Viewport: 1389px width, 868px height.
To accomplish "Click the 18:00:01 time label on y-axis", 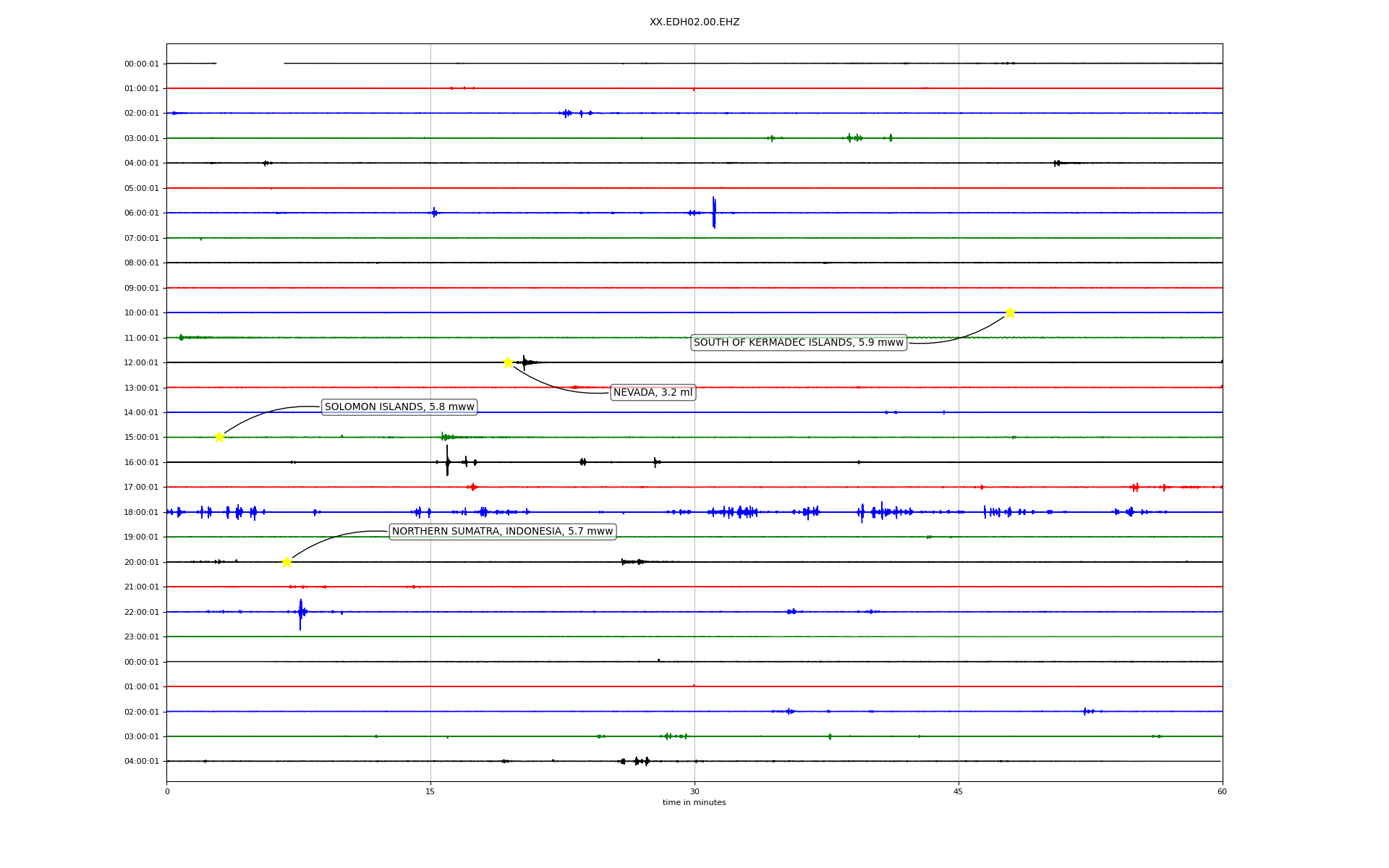I will click(141, 512).
